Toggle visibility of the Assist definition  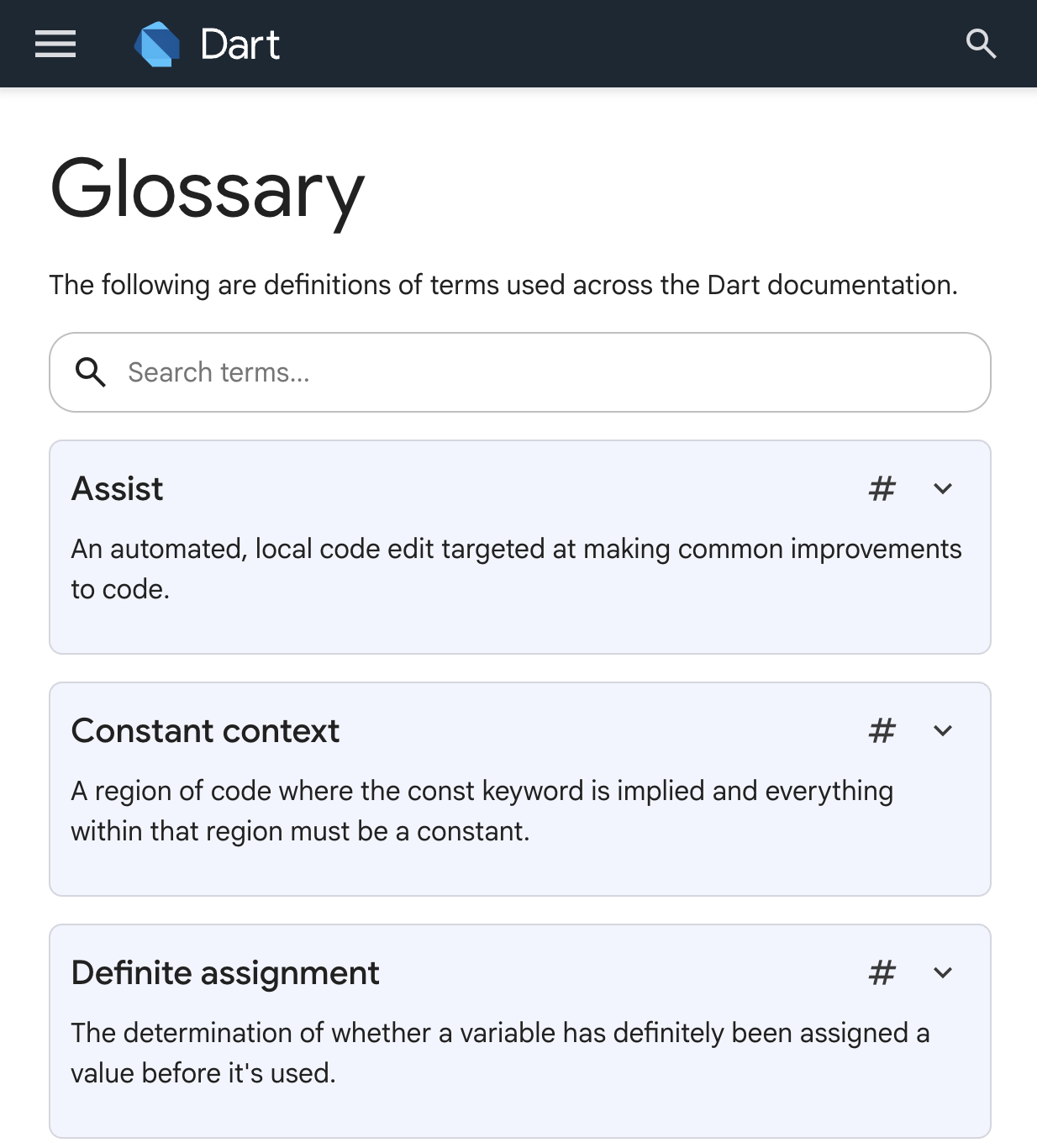tap(943, 488)
